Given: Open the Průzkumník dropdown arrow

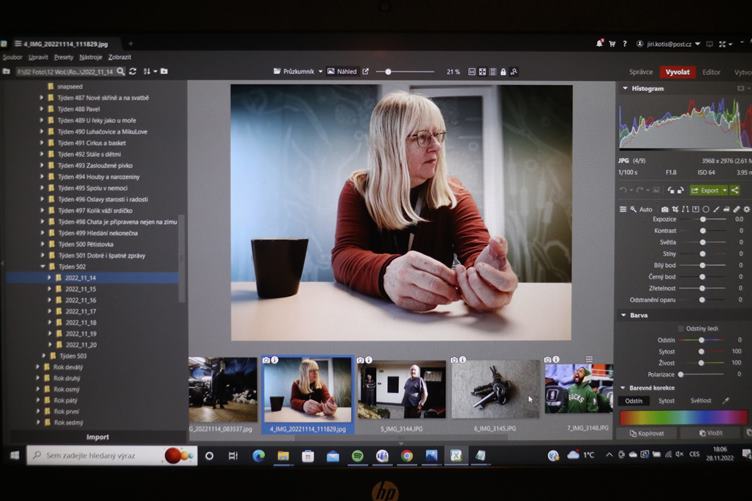Looking at the screenshot, I should (320, 71).
